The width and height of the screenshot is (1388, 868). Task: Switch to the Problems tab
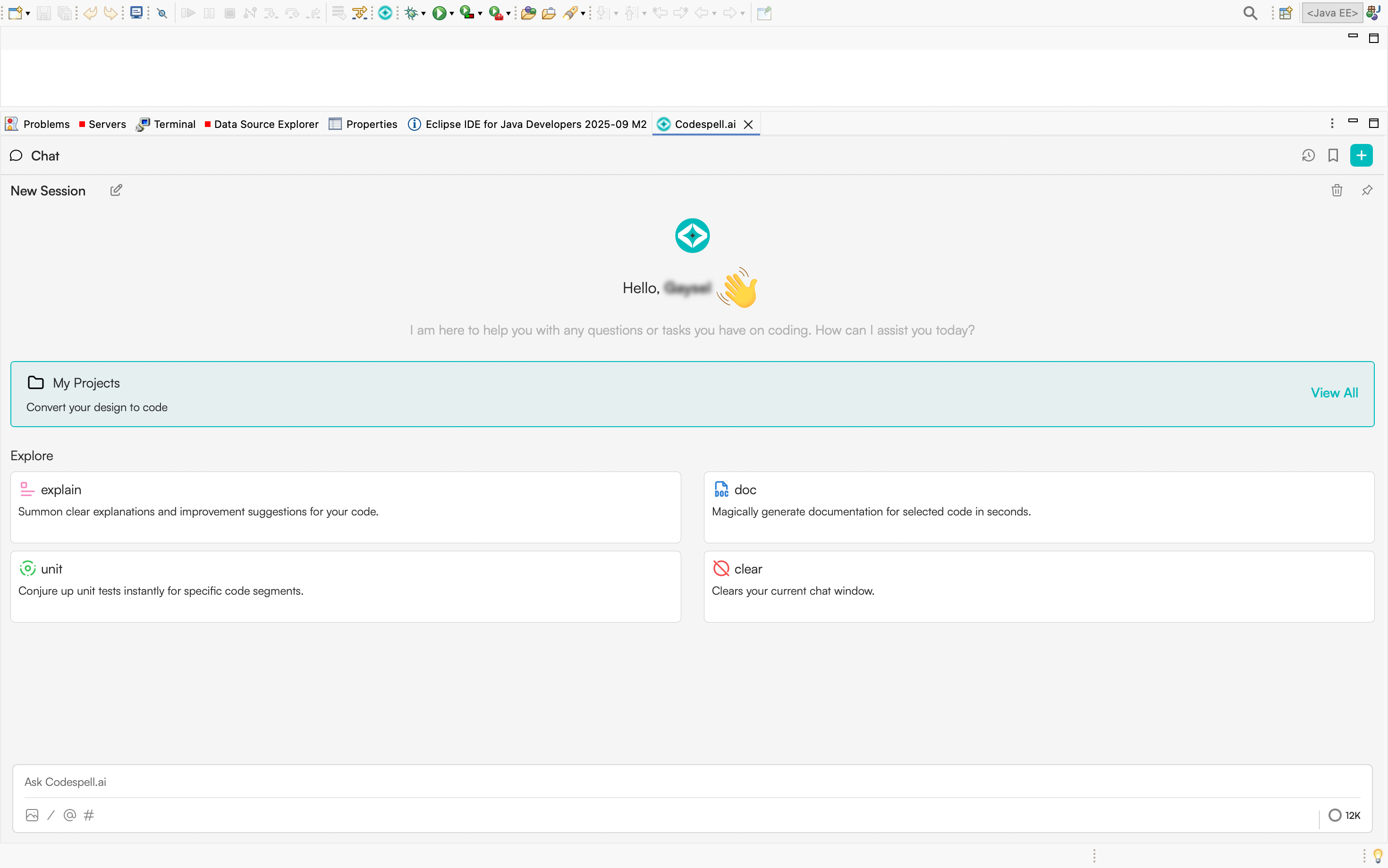(37, 124)
